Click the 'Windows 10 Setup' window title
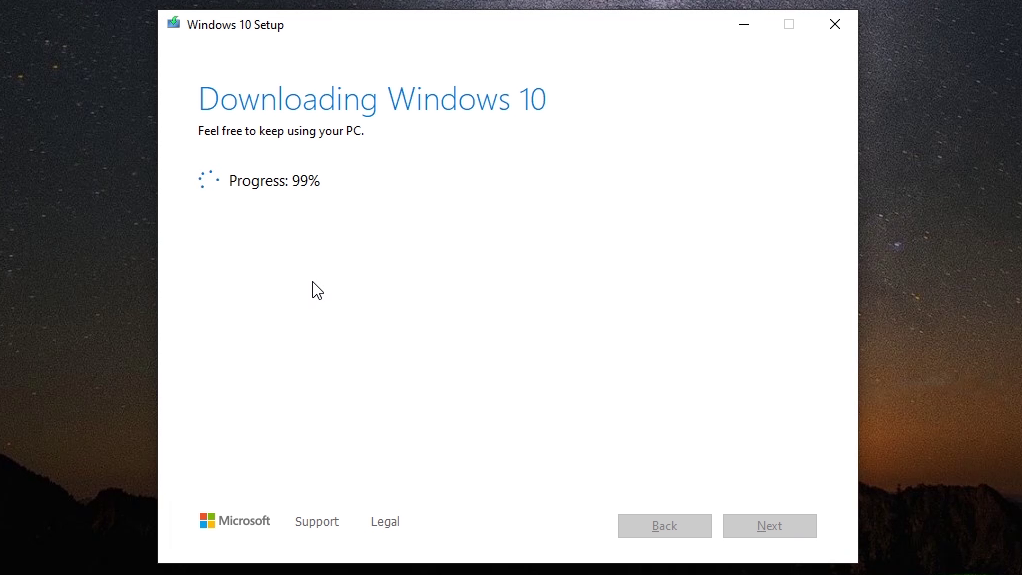This screenshot has height=575, width=1022. click(x=235, y=25)
